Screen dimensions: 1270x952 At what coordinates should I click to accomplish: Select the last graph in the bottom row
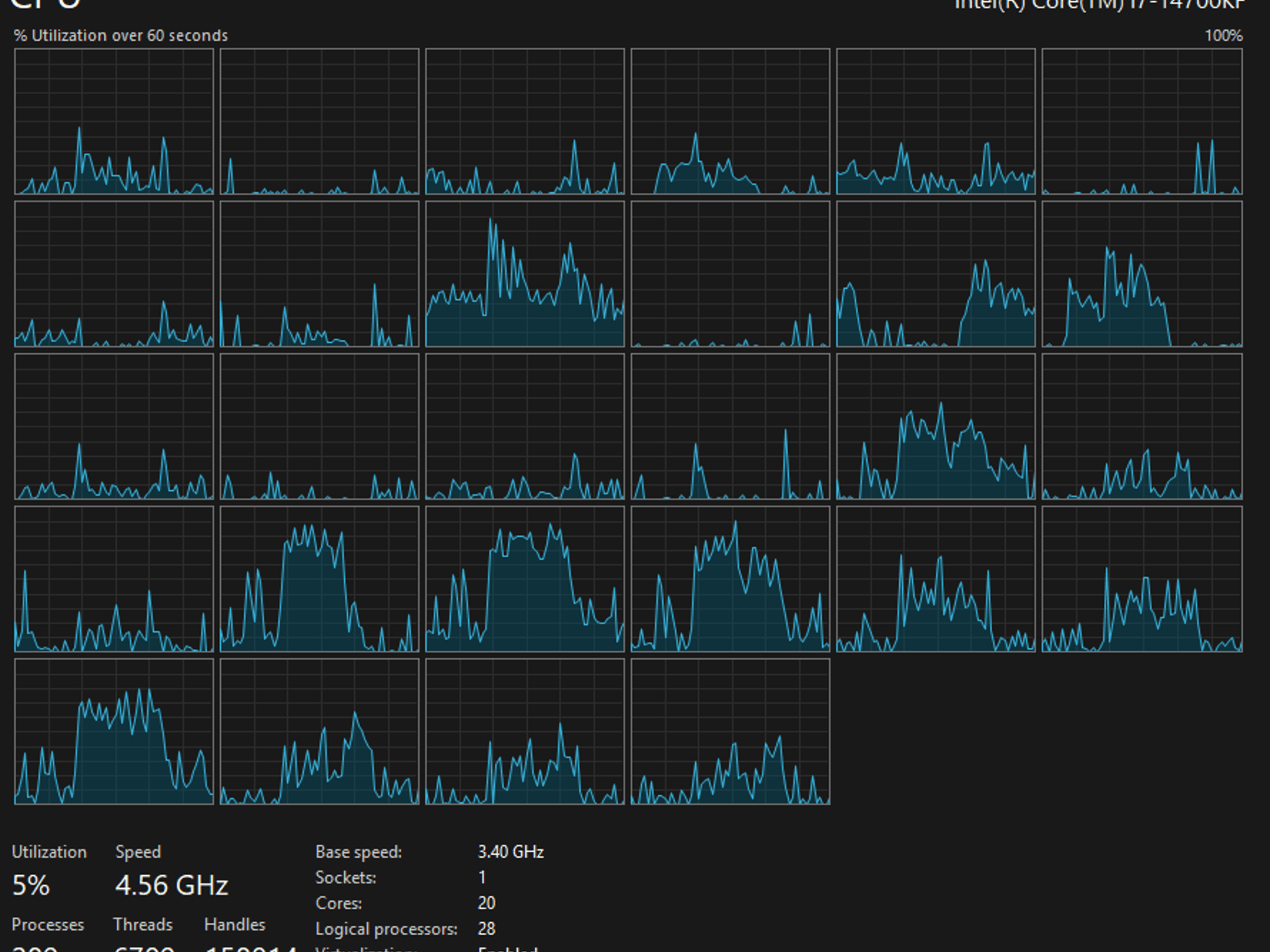[x=730, y=731]
